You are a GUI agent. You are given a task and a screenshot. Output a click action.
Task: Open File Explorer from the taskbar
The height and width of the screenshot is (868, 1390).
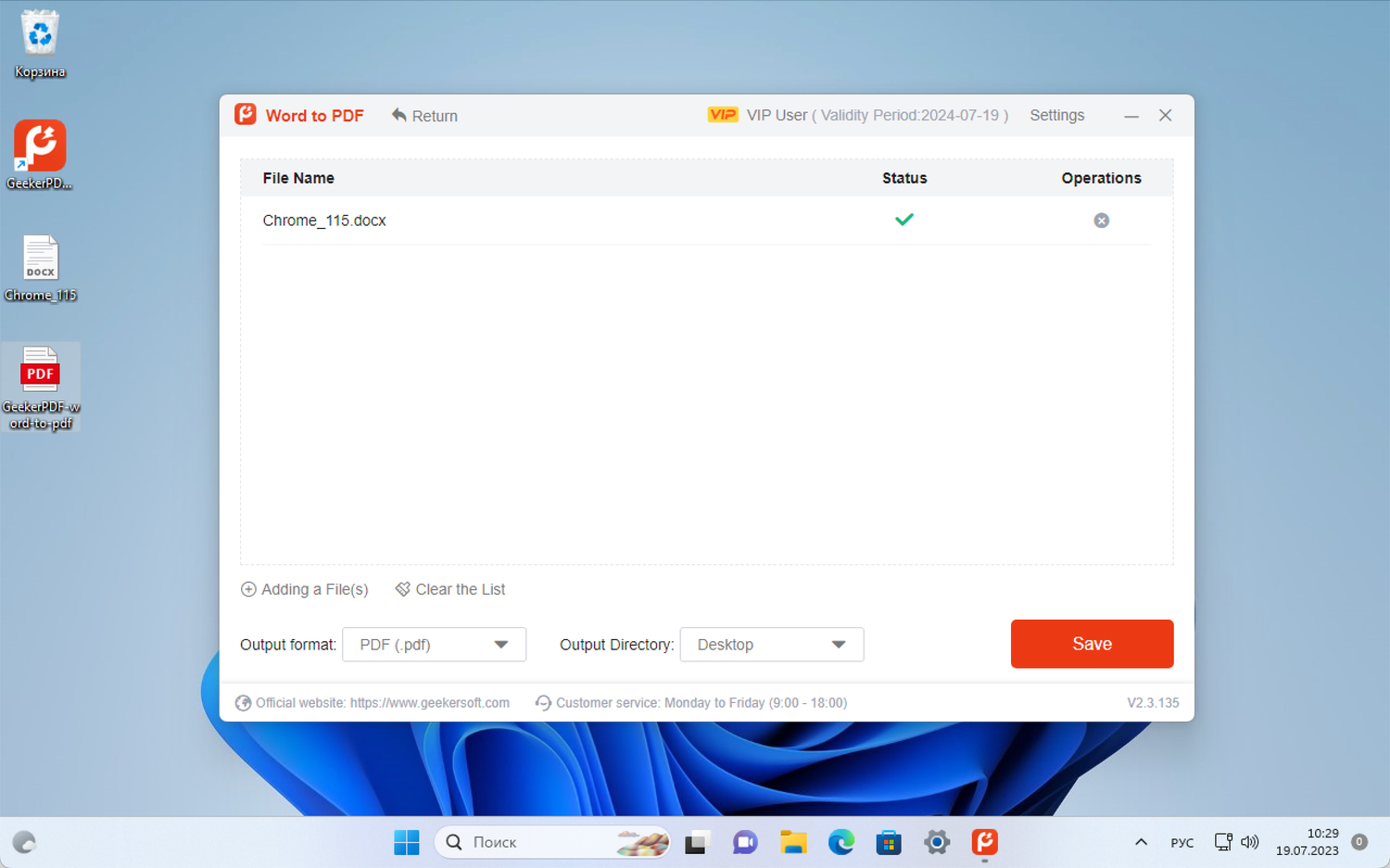[793, 842]
